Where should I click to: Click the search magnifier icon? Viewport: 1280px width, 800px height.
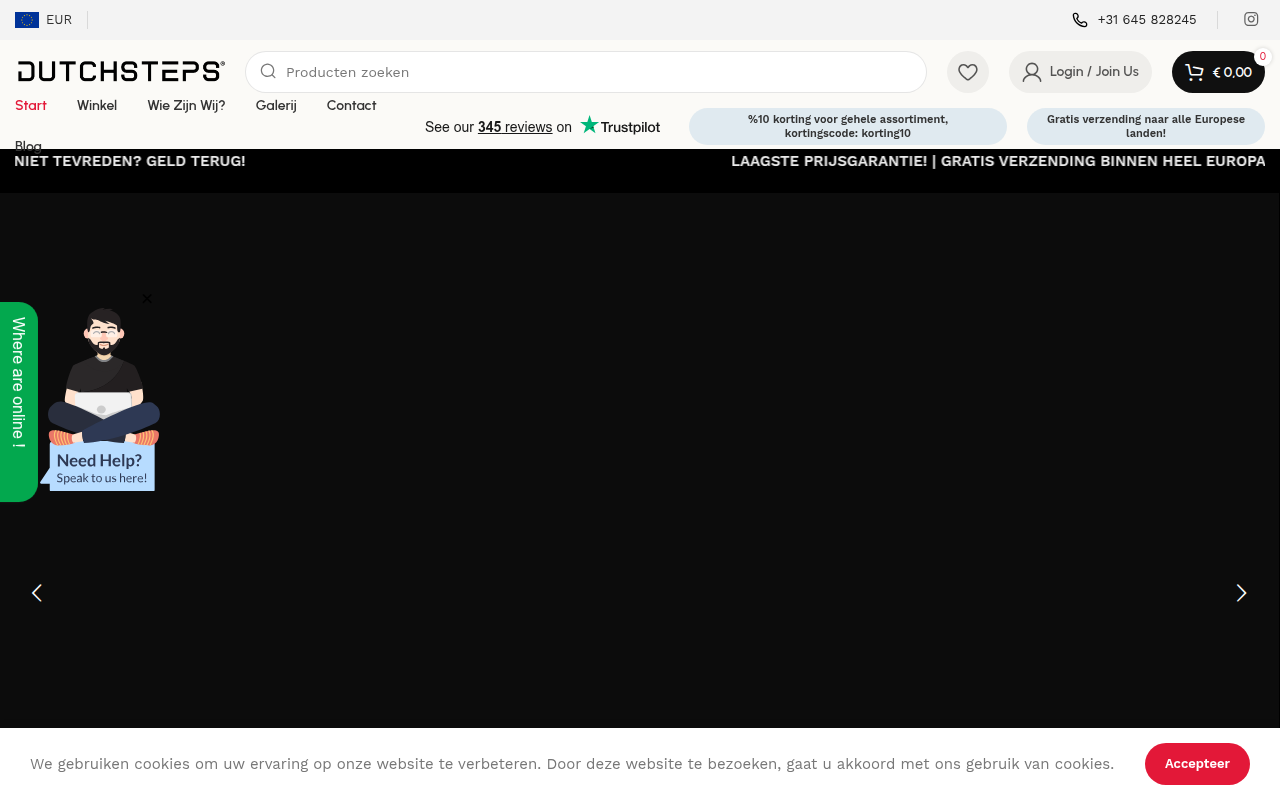pyautogui.click(x=268, y=71)
